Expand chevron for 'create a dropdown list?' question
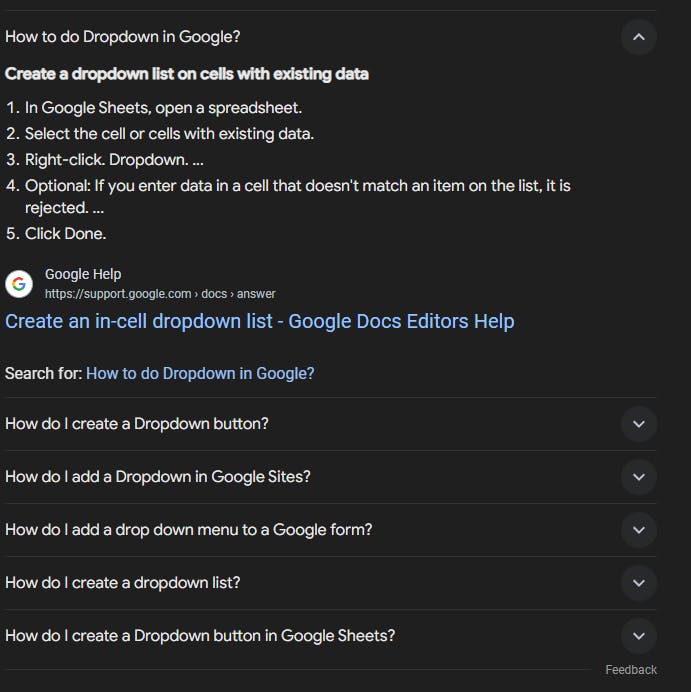Image resolution: width=691 pixels, height=692 pixels. [x=639, y=583]
